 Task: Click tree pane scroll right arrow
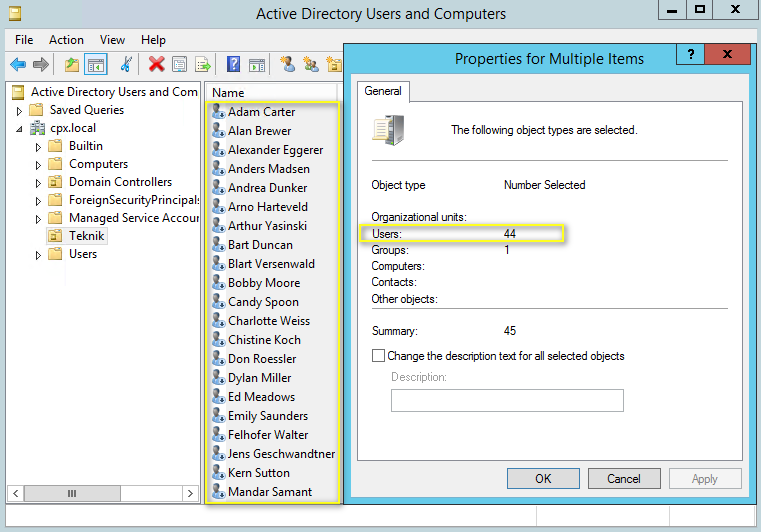click(190, 493)
